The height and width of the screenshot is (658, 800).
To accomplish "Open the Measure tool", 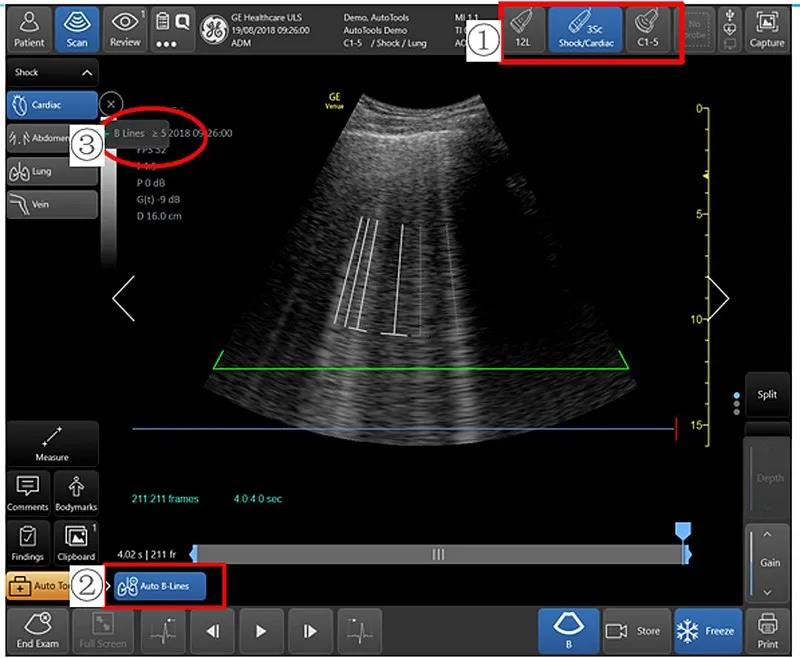I will pos(52,444).
